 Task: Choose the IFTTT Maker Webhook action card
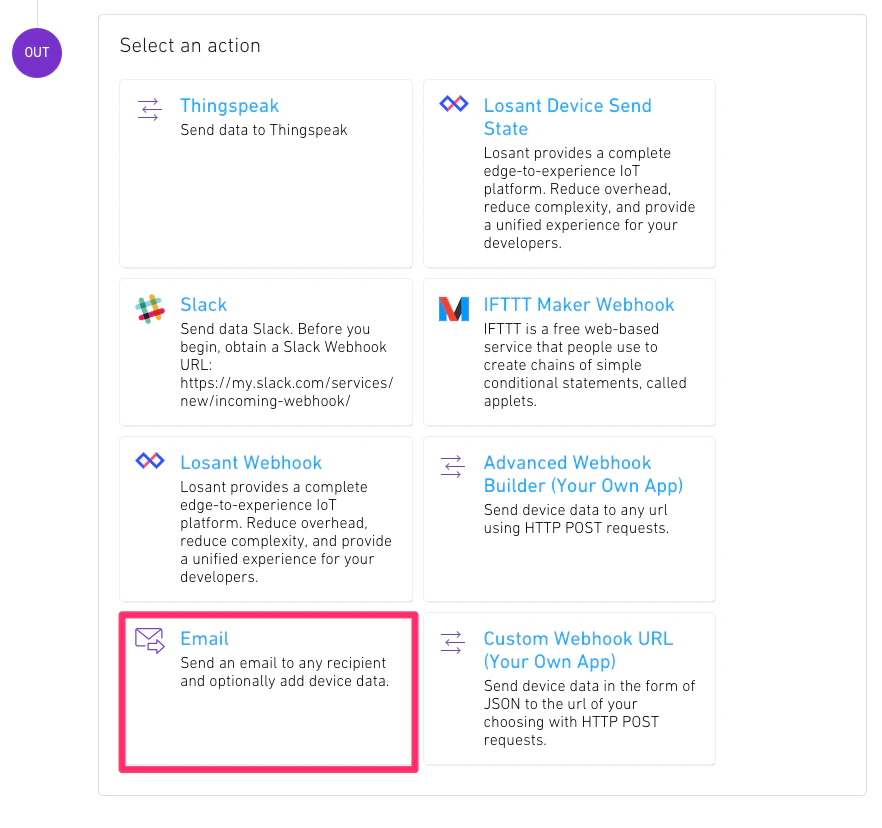569,352
